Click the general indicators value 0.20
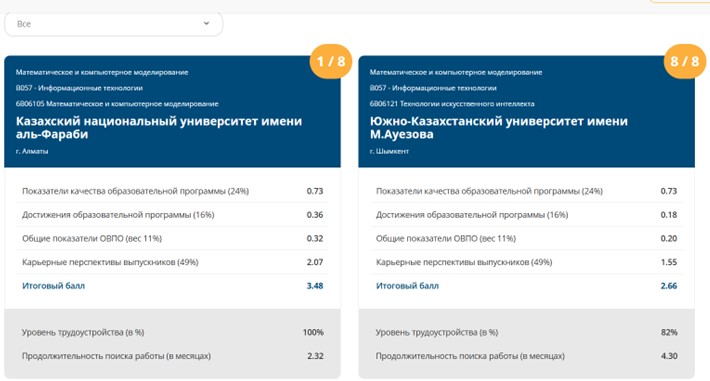710x381 pixels. tap(669, 238)
